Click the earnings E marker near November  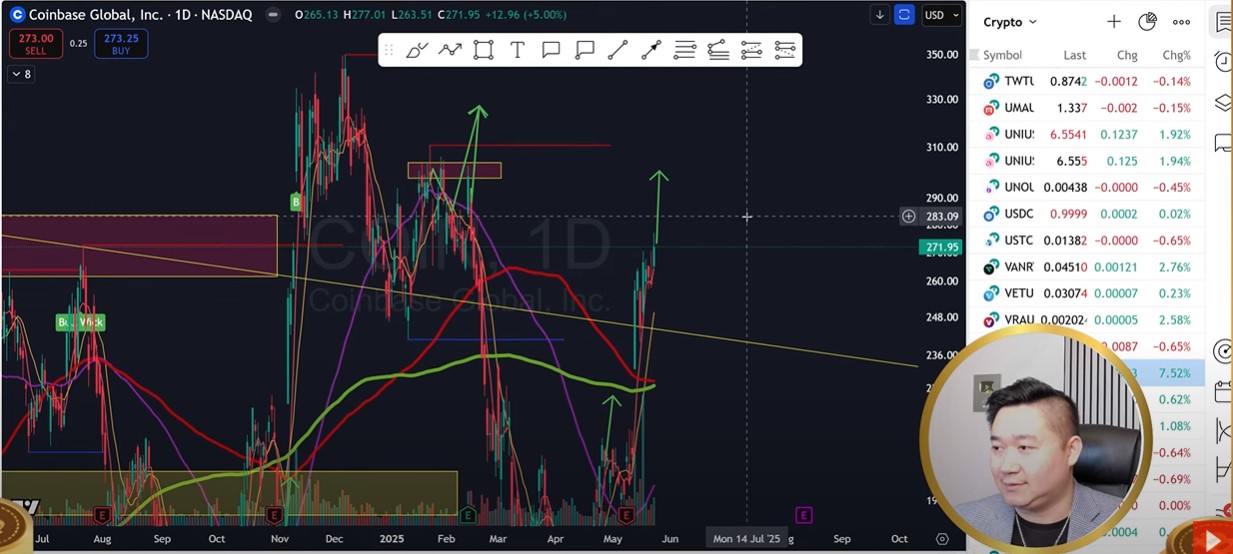tap(275, 515)
